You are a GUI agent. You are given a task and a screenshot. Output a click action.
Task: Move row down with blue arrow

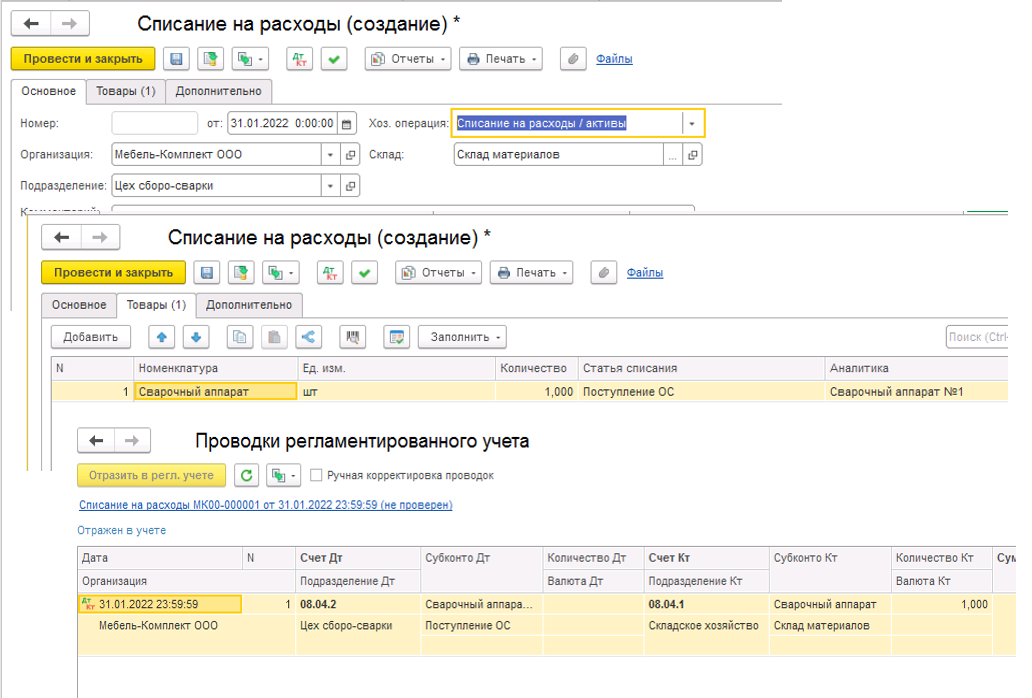196,337
